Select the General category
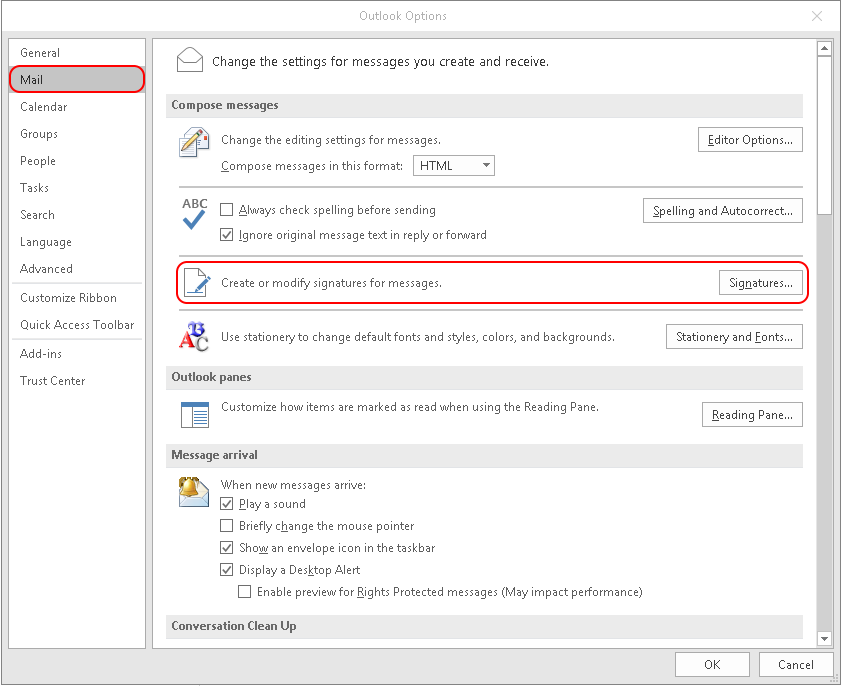The width and height of the screenshot is (842, 686). [x=77, y=53]
